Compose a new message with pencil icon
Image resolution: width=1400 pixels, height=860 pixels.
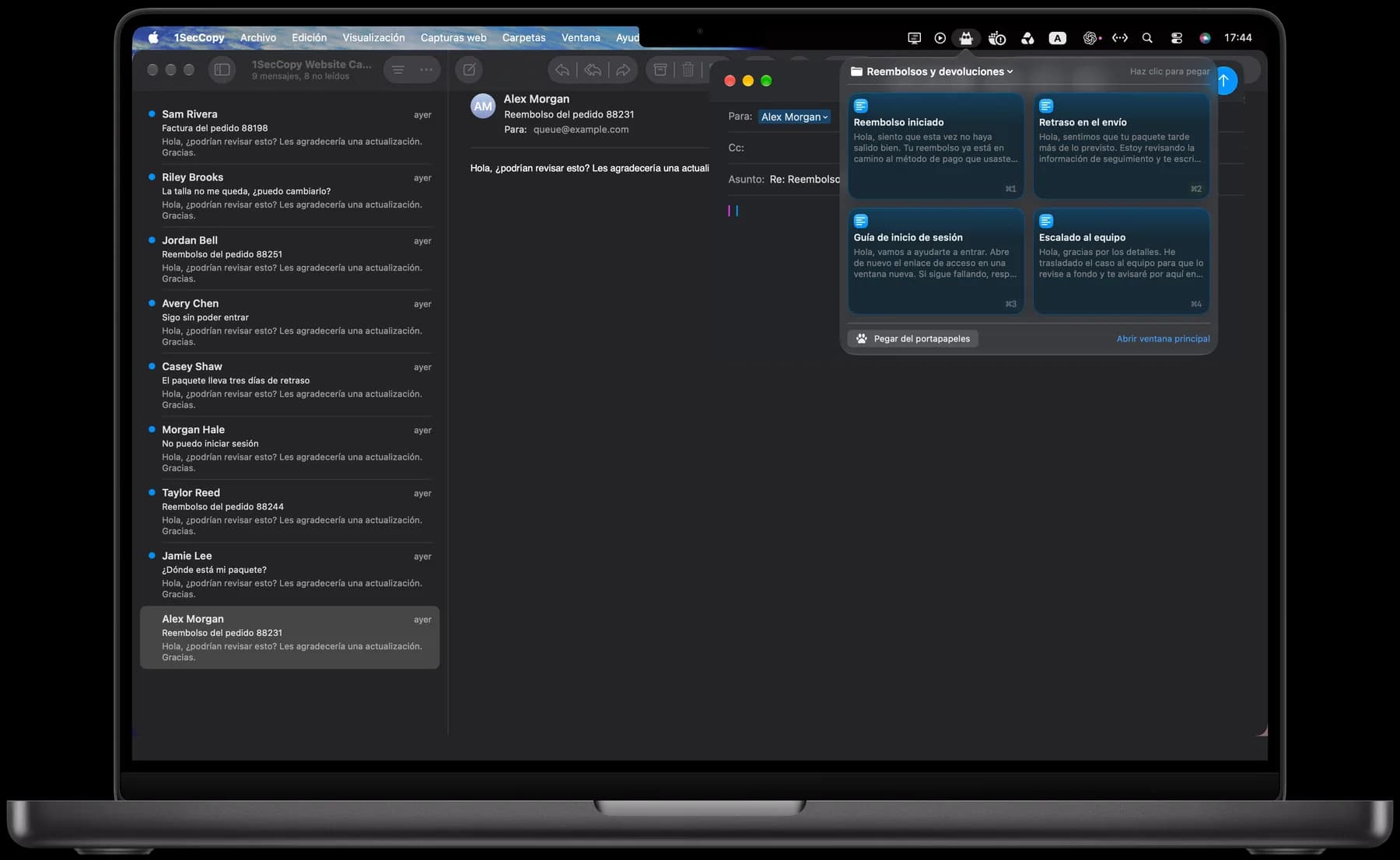[x=469, y=70]
